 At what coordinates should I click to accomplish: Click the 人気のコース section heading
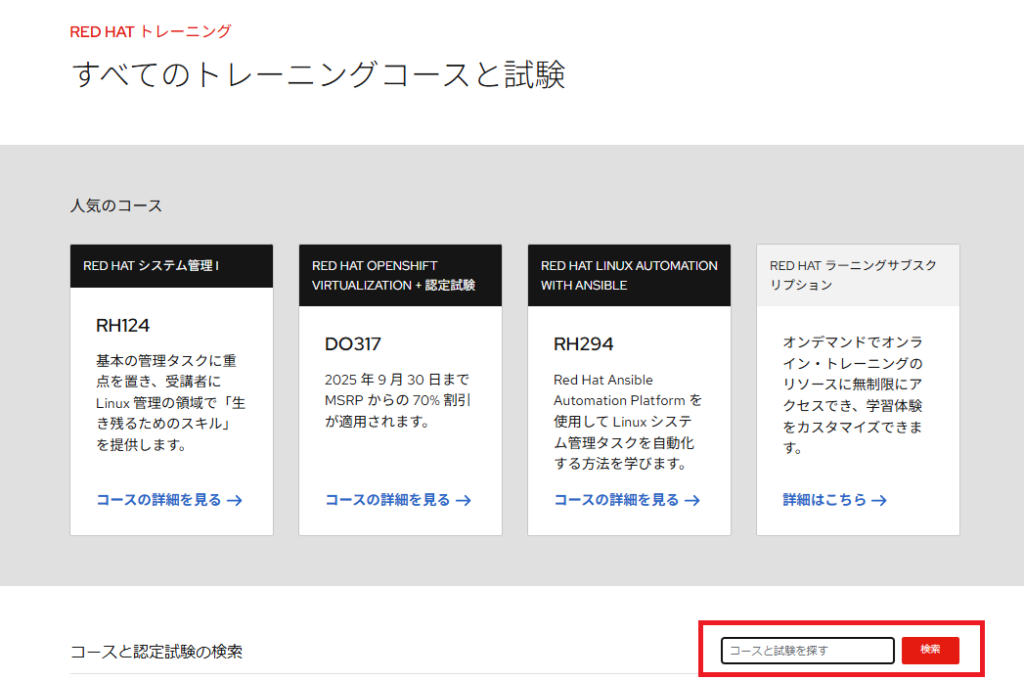(116, 206)
